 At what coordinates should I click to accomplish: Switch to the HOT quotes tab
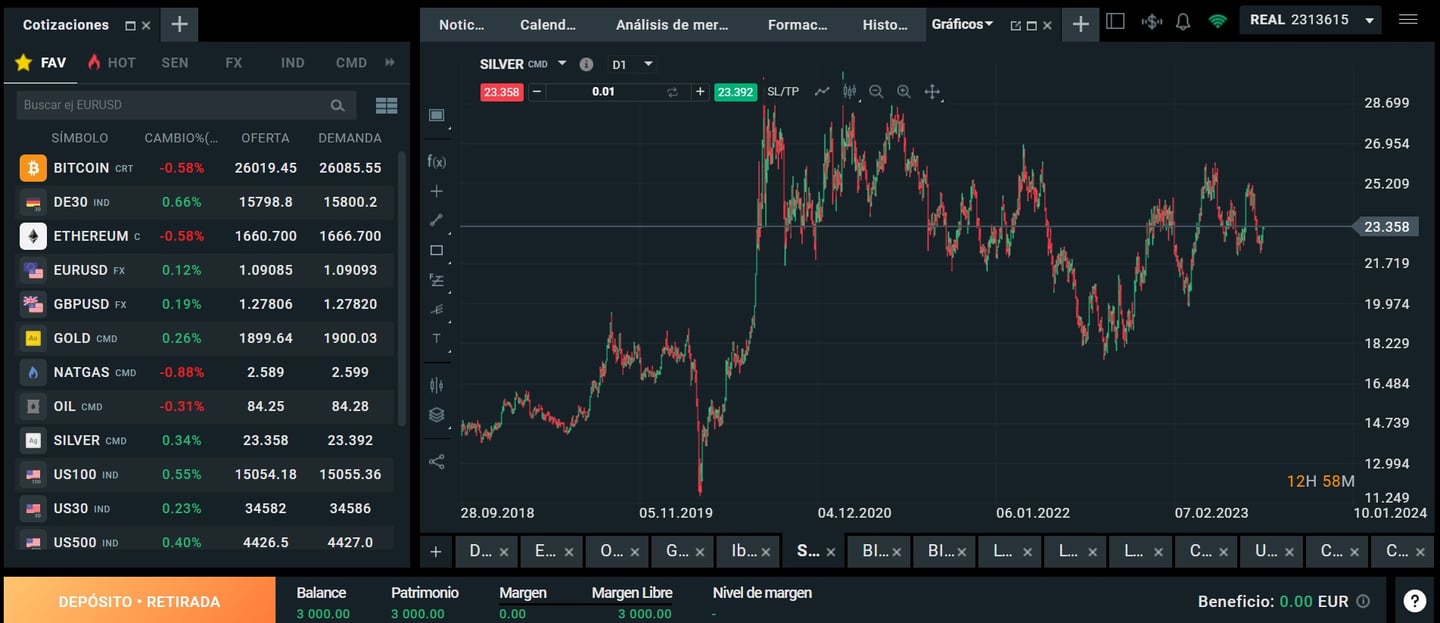[x=111, y=62]
